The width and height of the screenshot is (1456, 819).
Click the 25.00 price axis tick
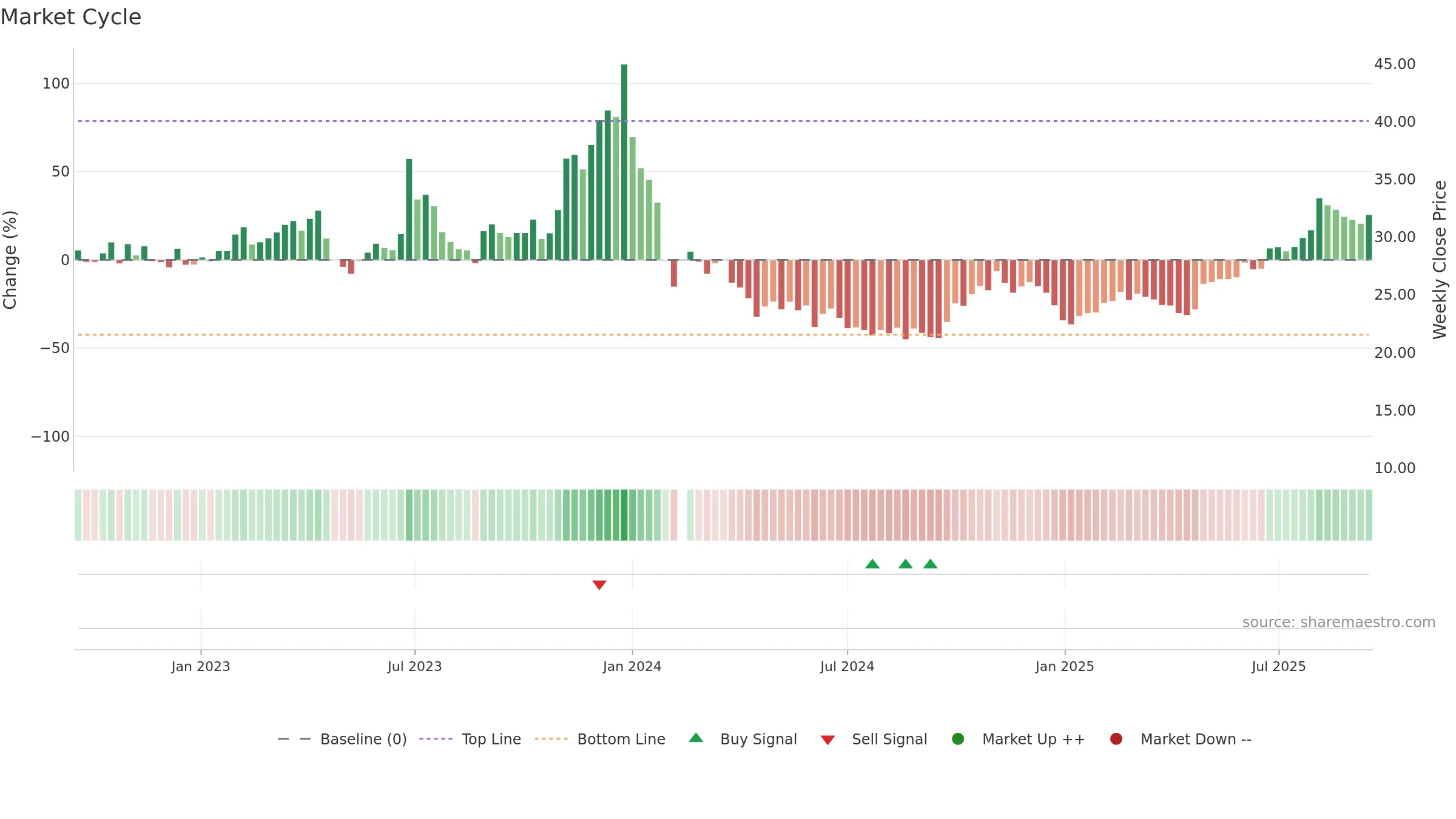point(1395,295)
